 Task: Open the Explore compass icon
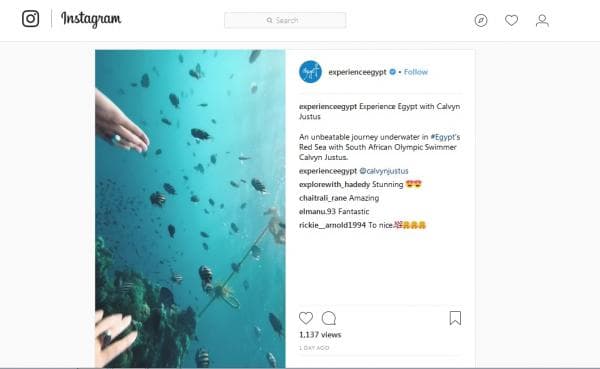[x=481, y=20]
